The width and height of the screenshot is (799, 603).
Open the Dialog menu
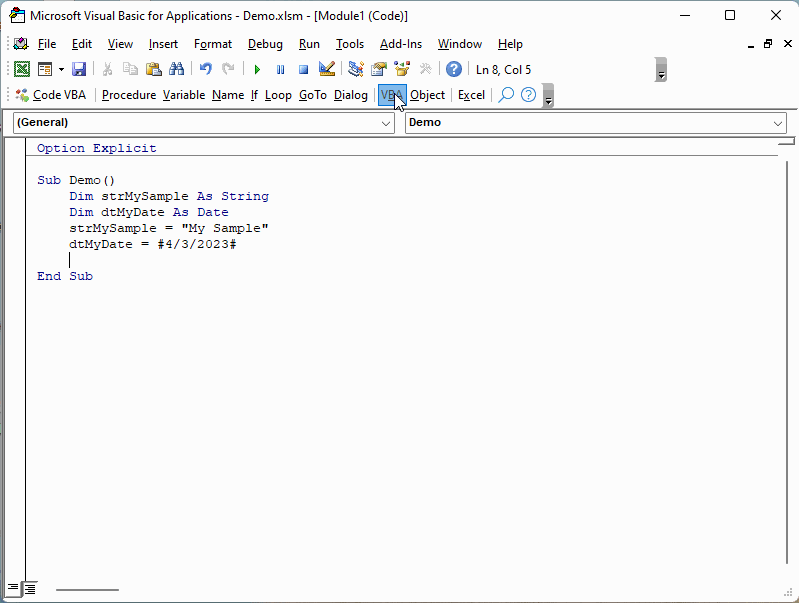click(351, 95)
